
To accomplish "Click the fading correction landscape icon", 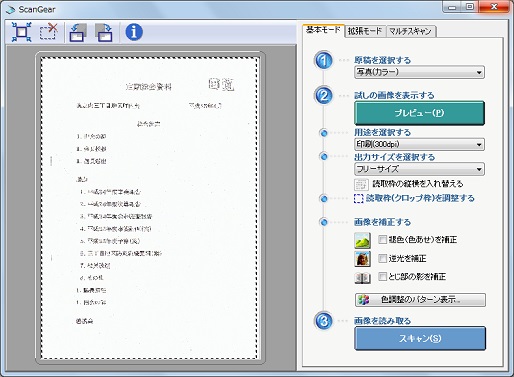I will (362, 240).
